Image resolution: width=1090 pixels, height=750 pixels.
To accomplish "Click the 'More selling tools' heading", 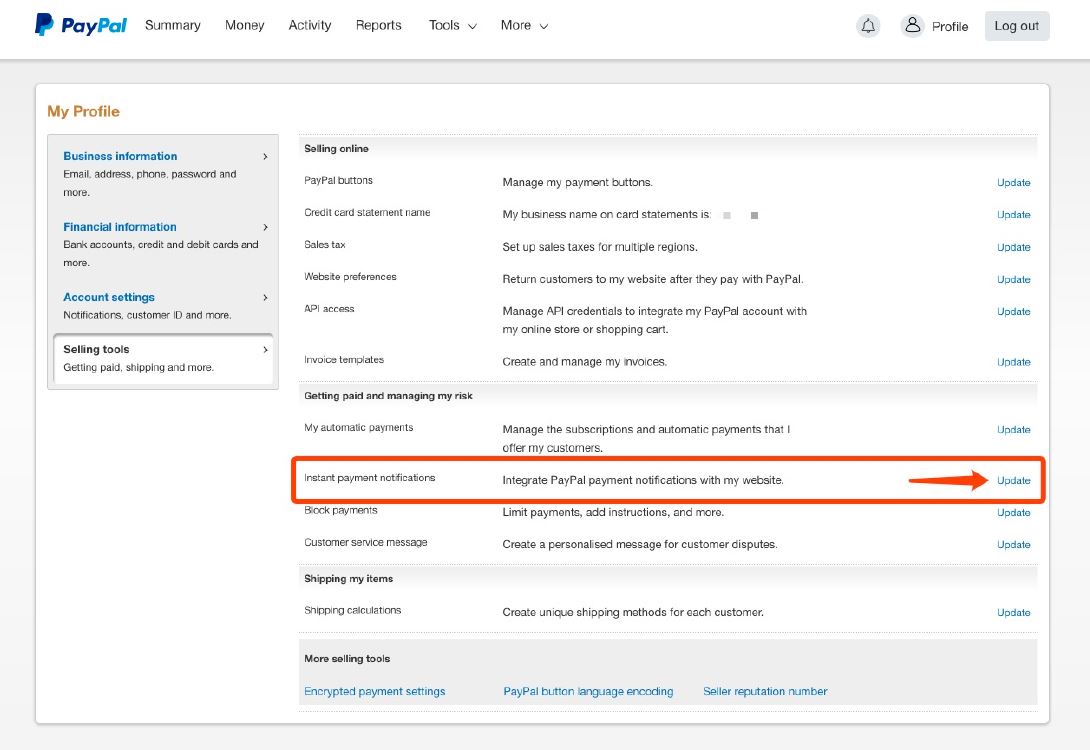I will pos(347,658).
